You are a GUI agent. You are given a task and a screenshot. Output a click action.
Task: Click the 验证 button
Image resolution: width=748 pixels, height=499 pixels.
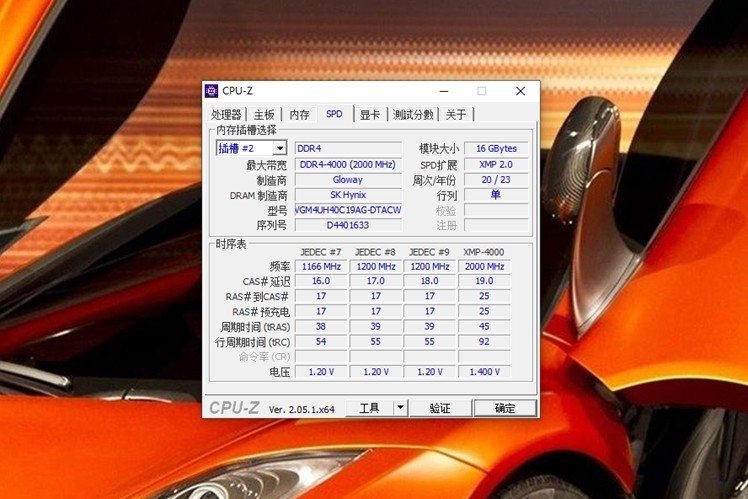click(x=440, y=408)
